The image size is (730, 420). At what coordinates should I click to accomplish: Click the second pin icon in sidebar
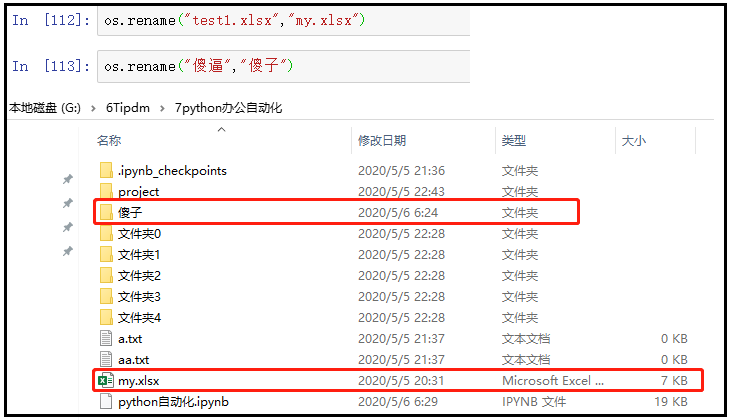click(68, 203)
